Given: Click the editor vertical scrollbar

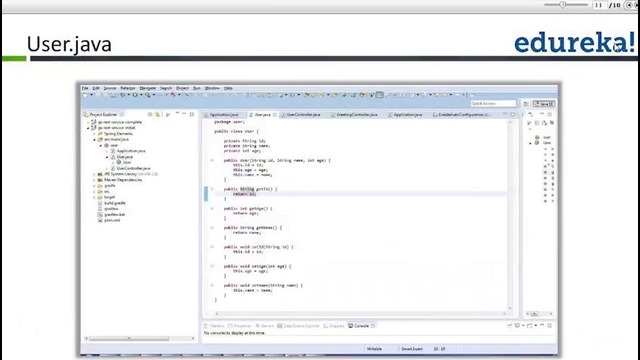Looking at the screenshot, I should (510, 214).
